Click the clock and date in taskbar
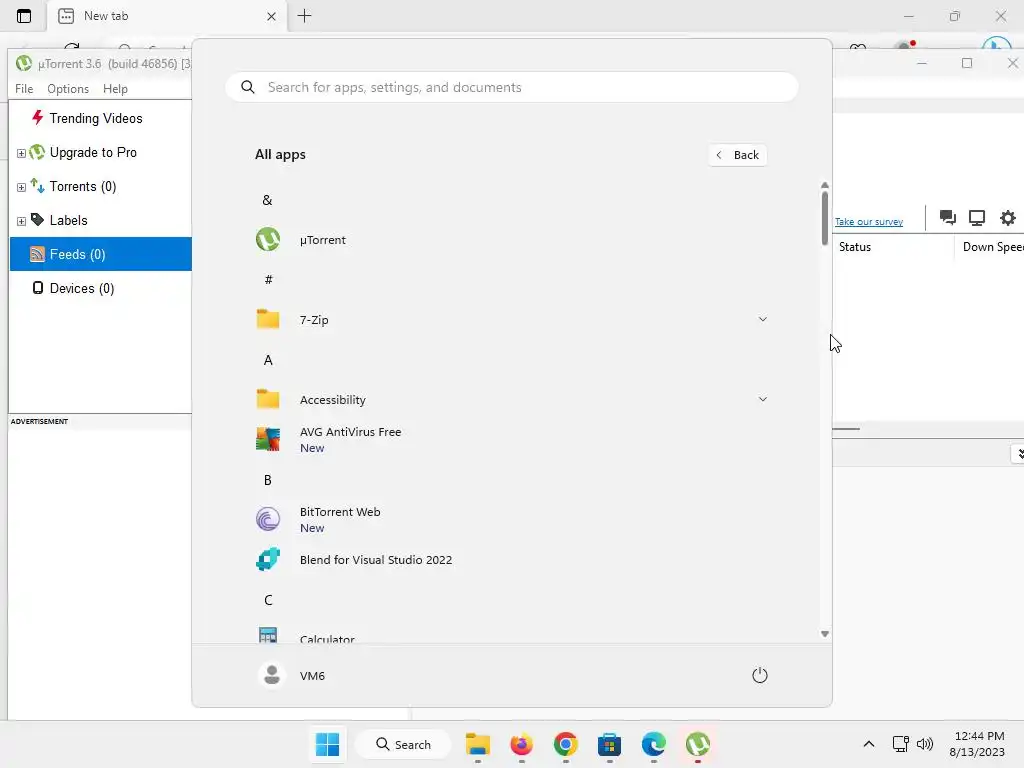The width and height of the screenshot is (1024, 768). click(x=977, y=744)
